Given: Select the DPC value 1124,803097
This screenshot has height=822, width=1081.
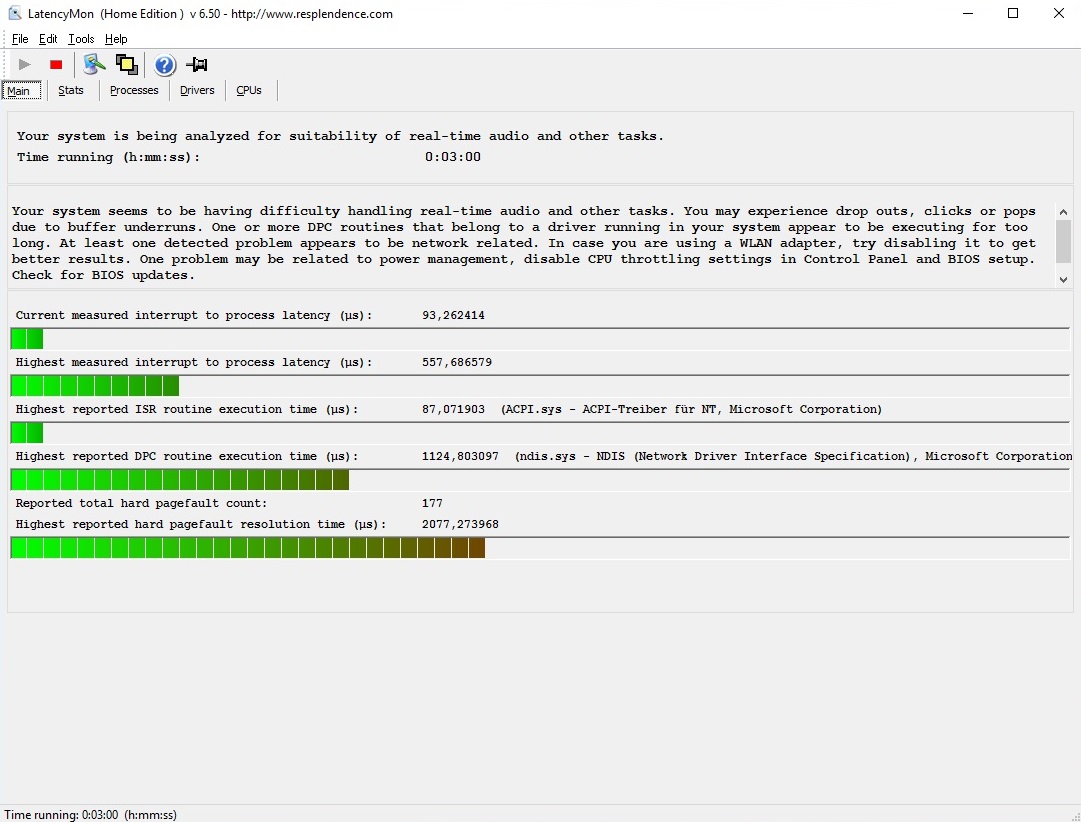Looking at the screenshot, I should pos(460,456).
